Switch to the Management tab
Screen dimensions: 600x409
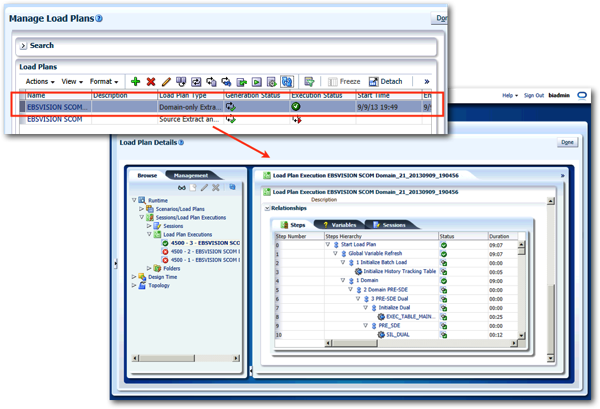tap(191, 176)
